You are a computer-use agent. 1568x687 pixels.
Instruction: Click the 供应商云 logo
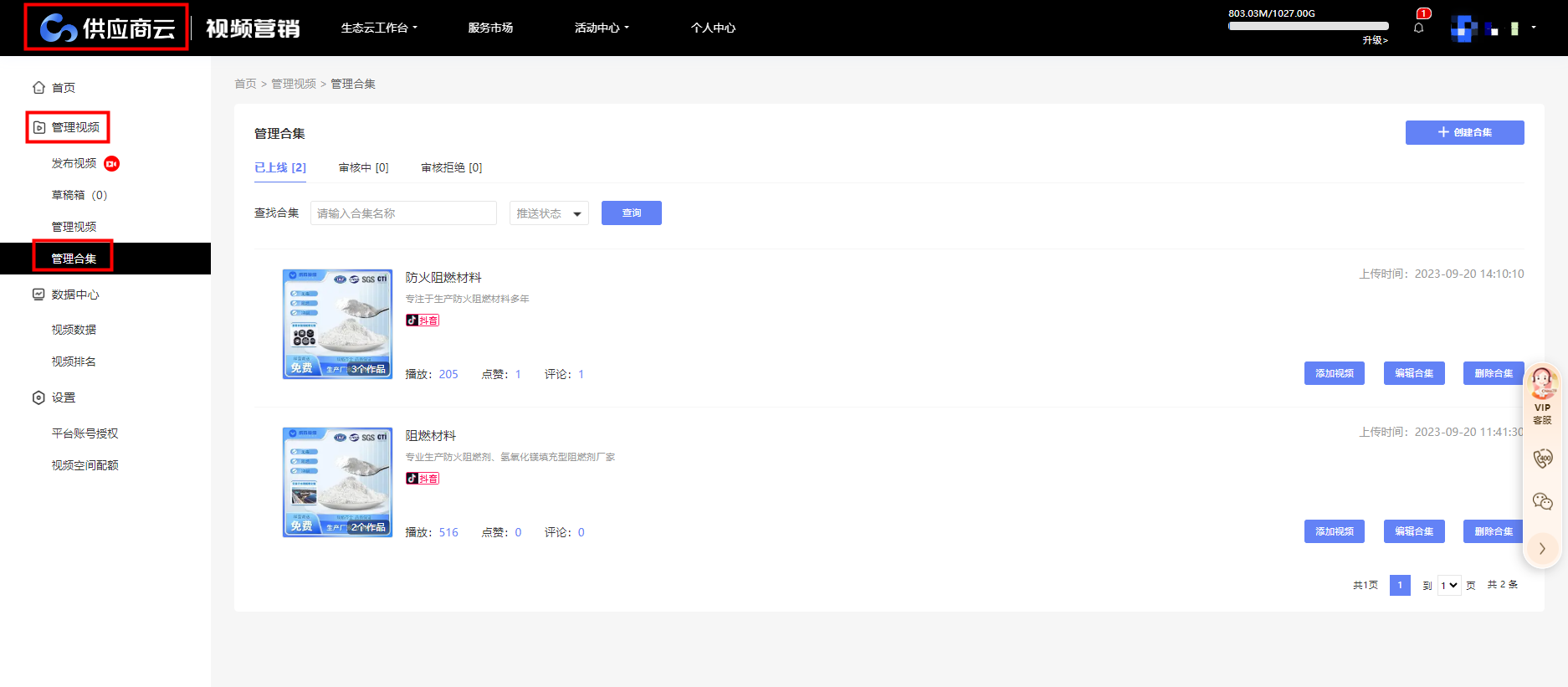tap(107, 28)
